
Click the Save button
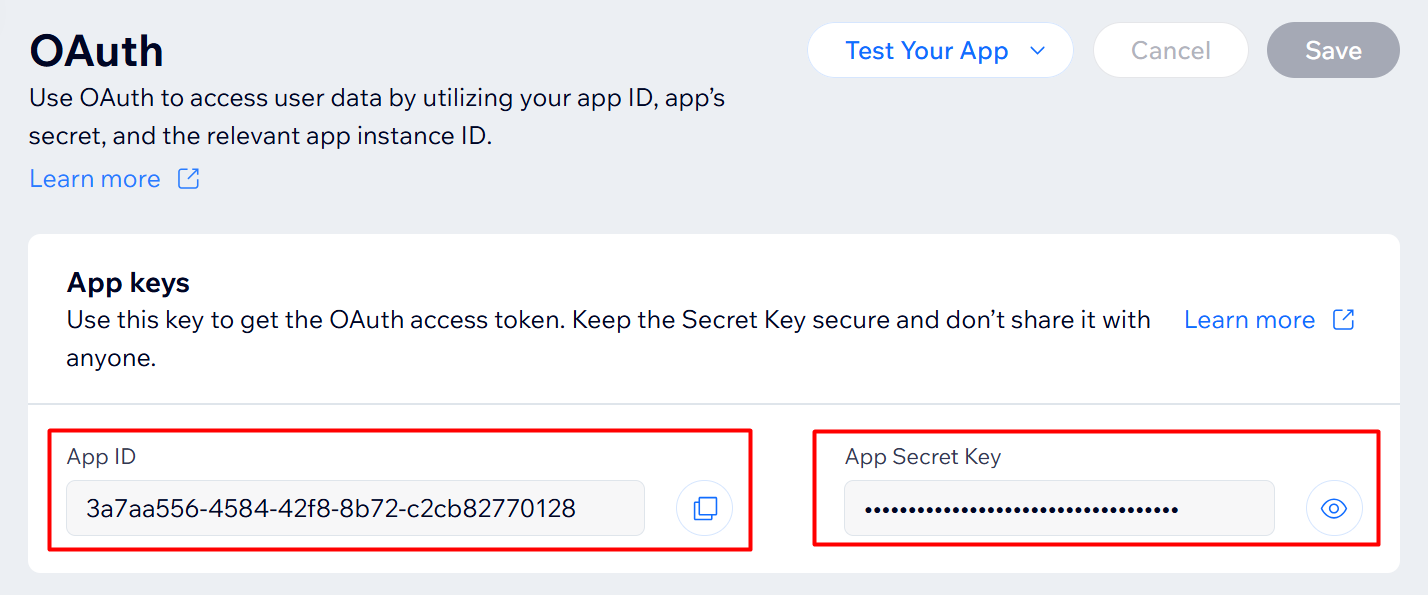[1333, 51]
